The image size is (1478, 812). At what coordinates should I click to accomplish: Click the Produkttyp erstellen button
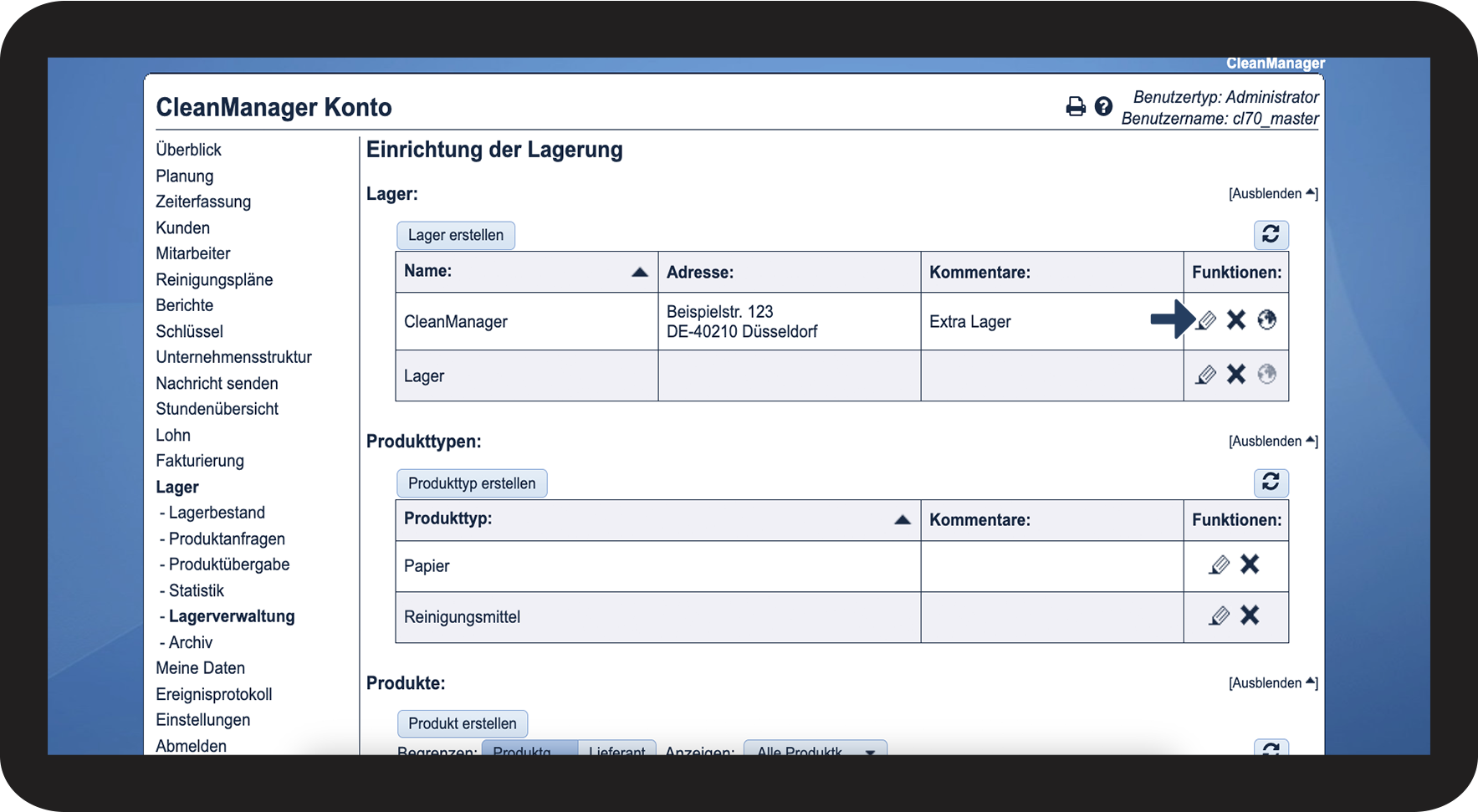point(472,483)
